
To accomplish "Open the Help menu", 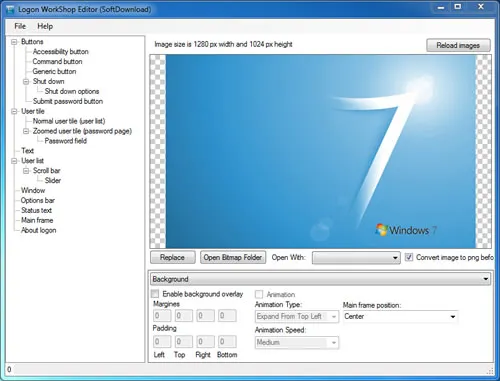I will [x=45, y=26].
